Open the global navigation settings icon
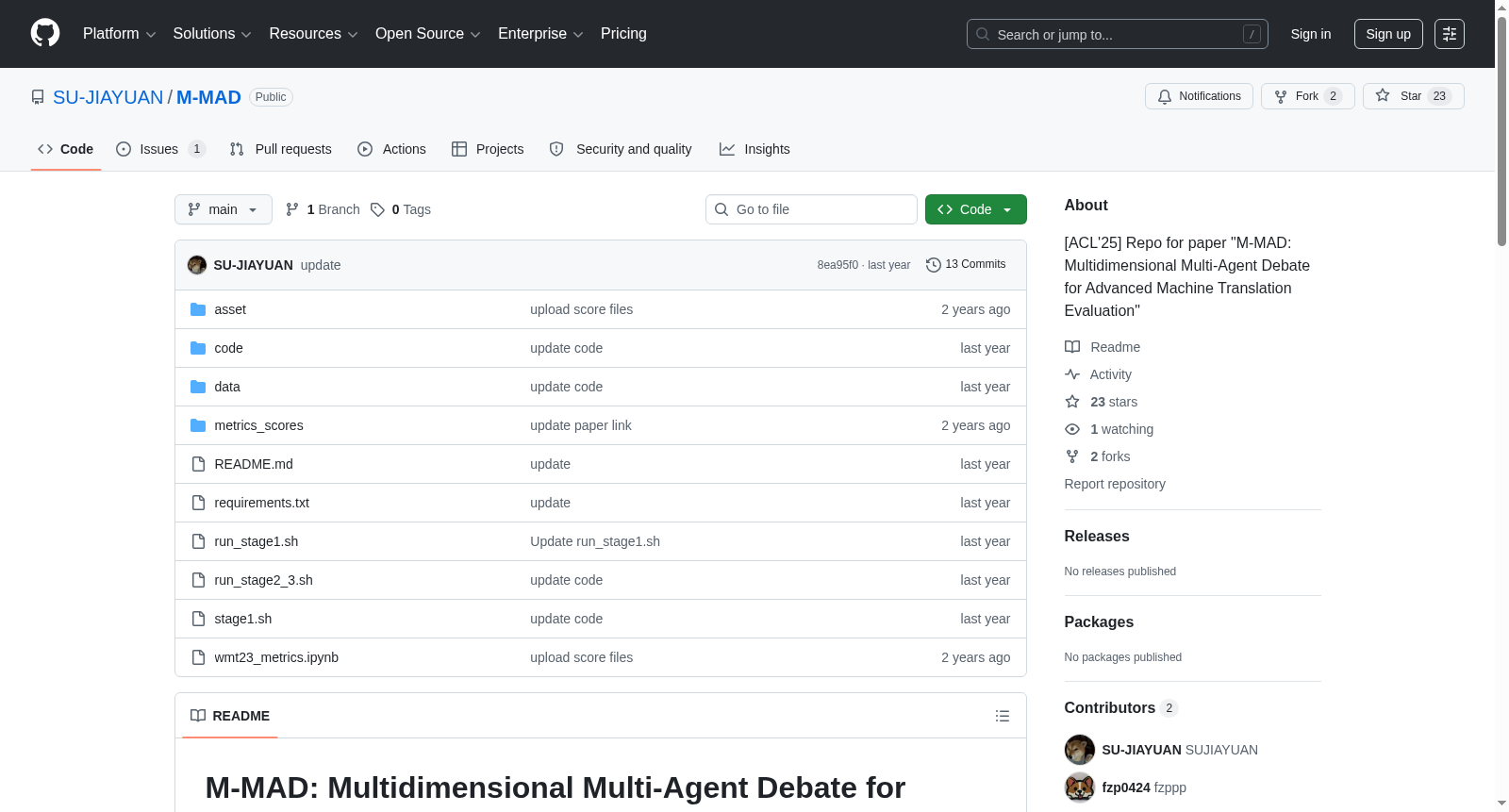1509x812 pixels. 1450,34
